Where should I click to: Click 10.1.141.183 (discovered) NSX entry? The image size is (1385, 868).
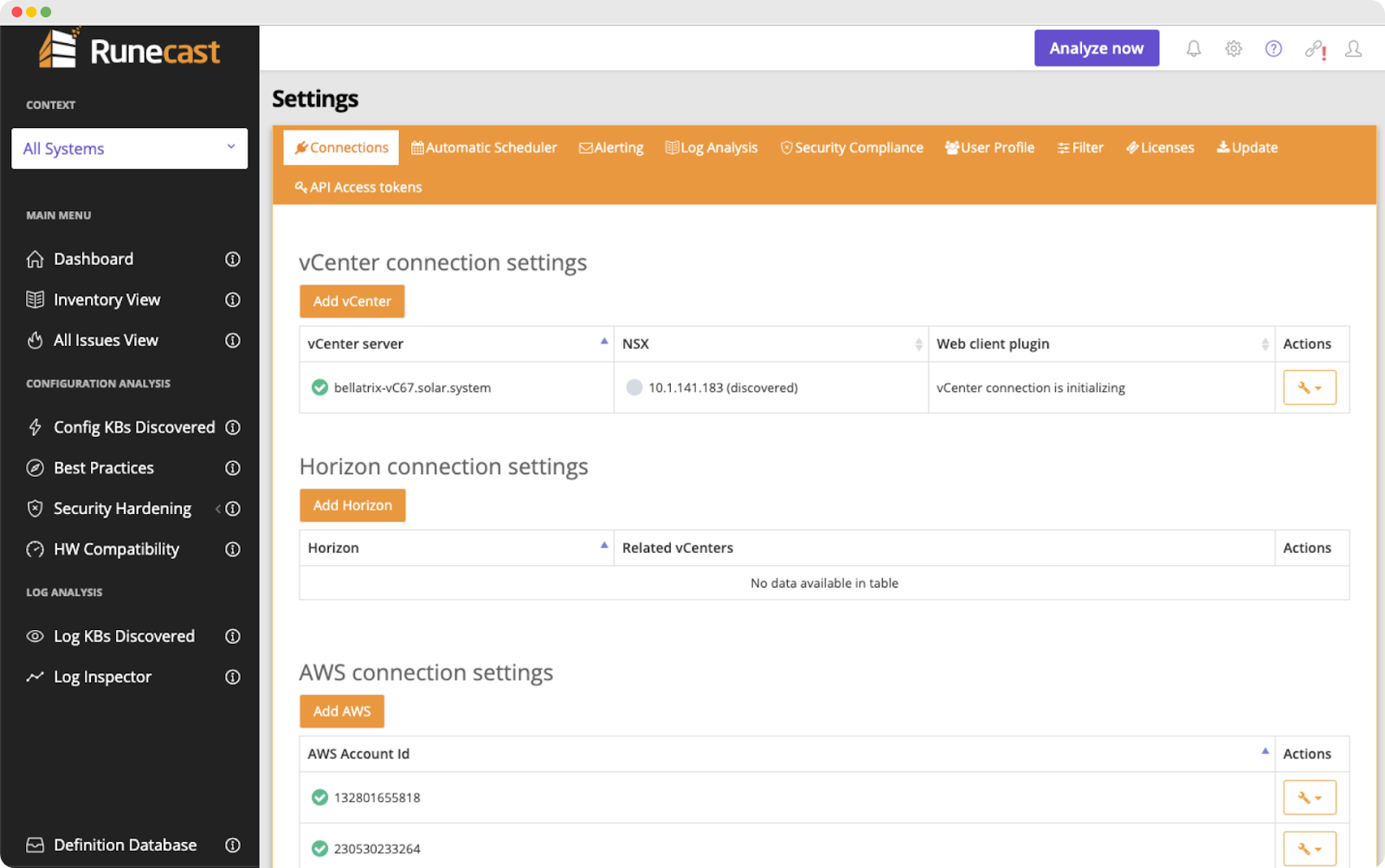723,388
